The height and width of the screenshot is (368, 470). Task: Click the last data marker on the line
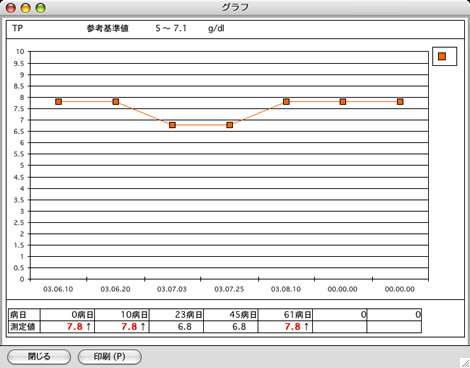click(x=400, y=101)
